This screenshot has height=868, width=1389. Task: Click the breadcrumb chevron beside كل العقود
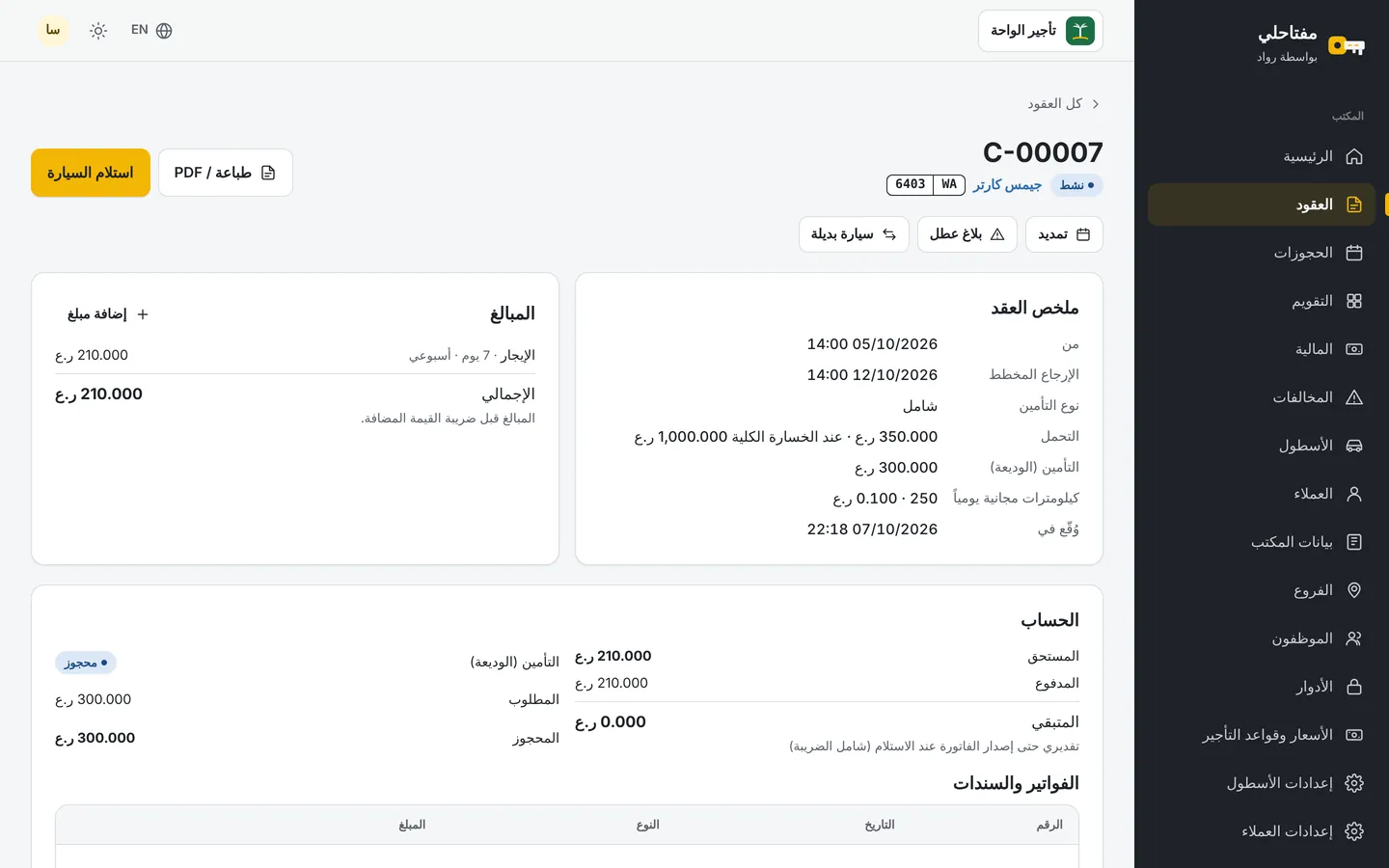tap(1096, 104)
